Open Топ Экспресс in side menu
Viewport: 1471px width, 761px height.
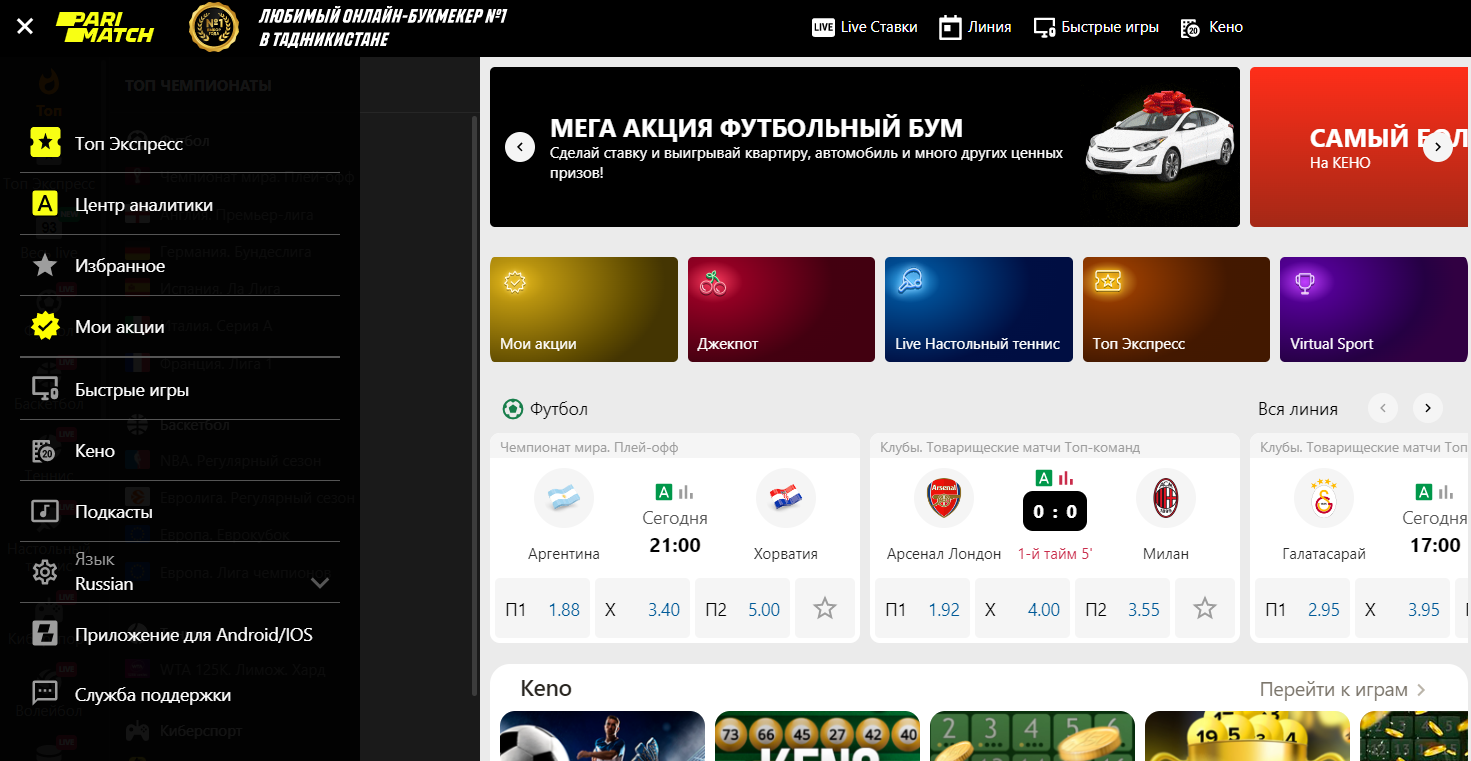click(x=180, y=143)
